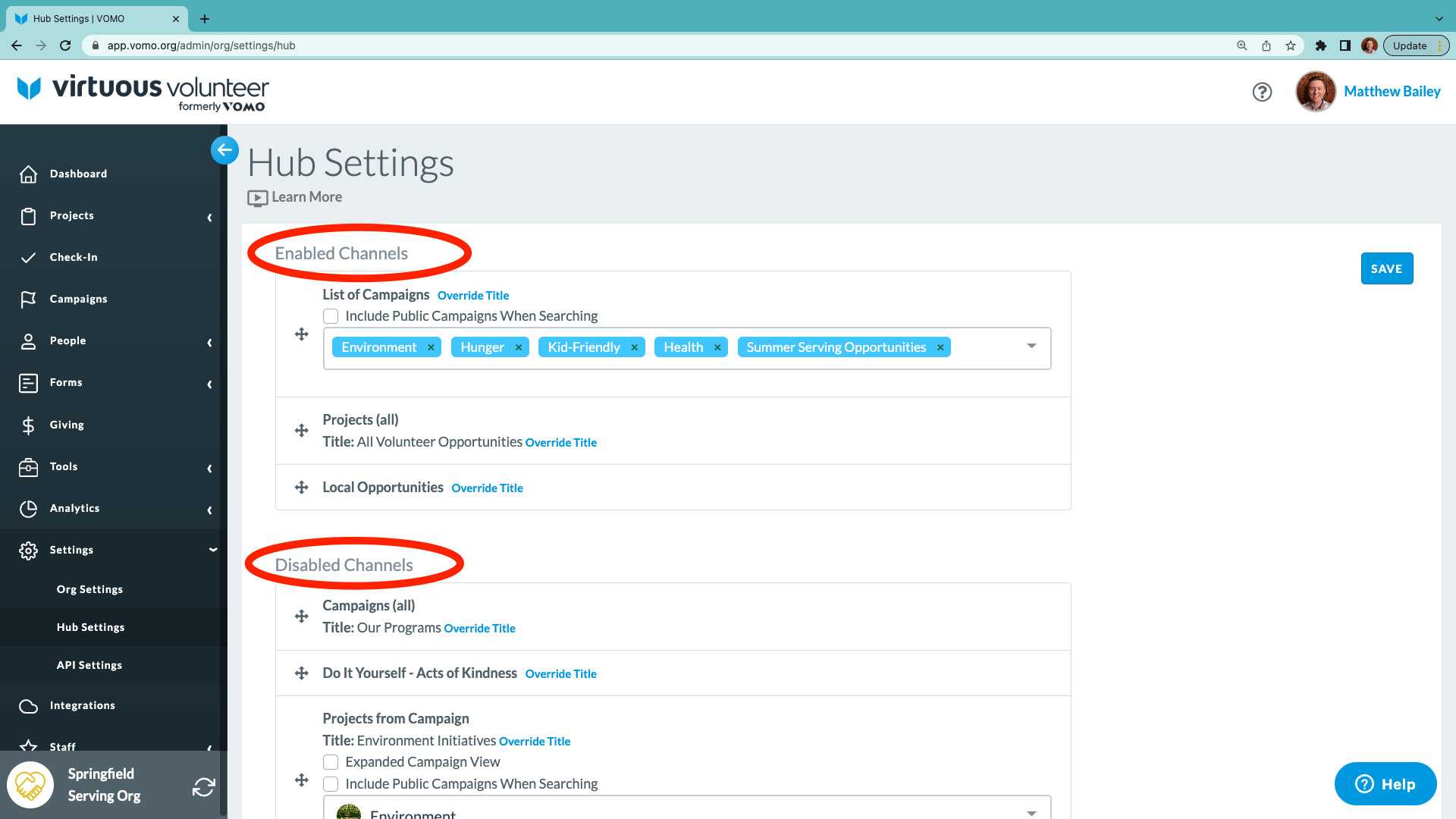
Task: Bookmark this page with star icon
Action: pyautogui.click(x=1291, y=45)
